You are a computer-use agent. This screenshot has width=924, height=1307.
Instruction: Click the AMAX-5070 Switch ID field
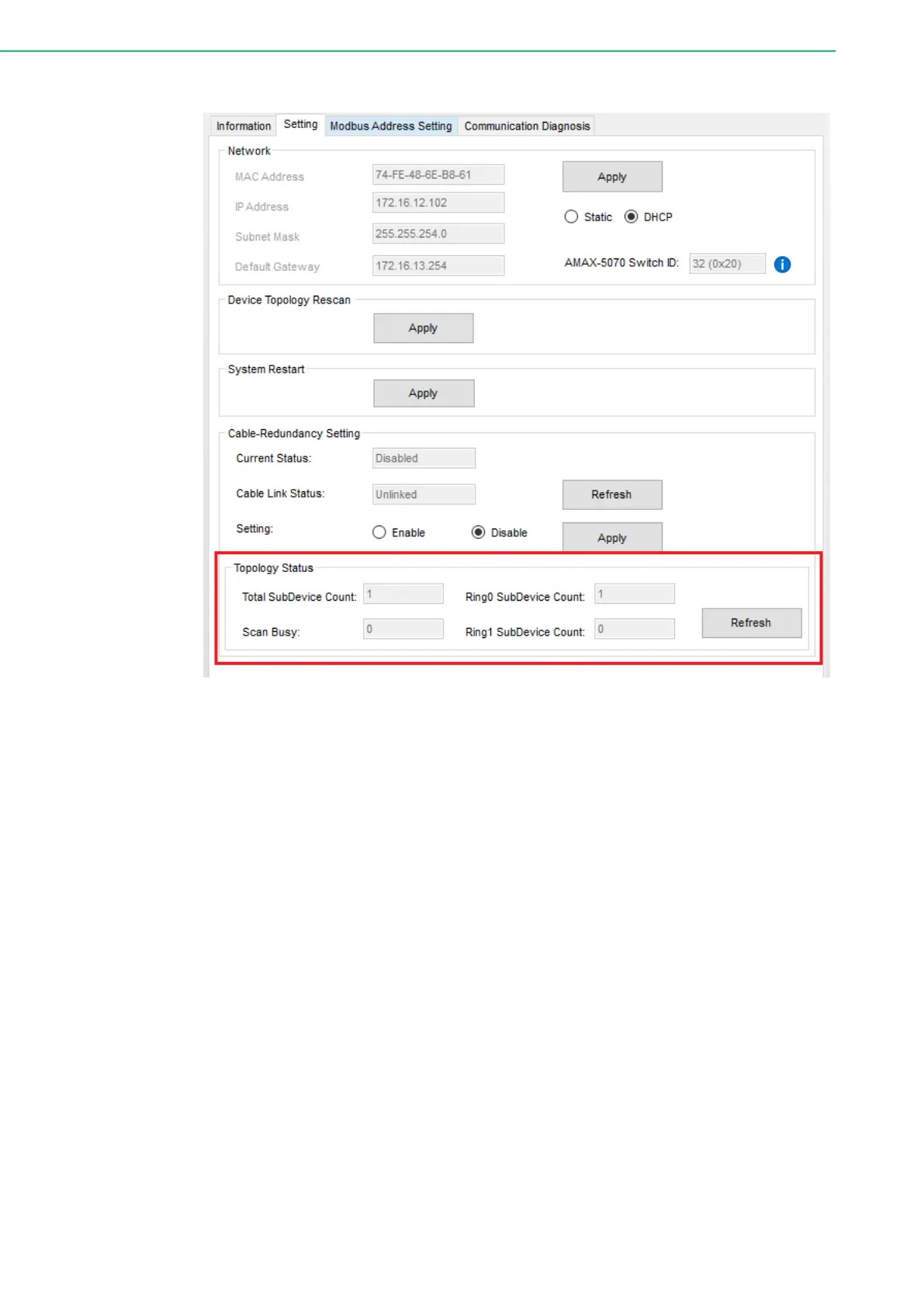726,264
